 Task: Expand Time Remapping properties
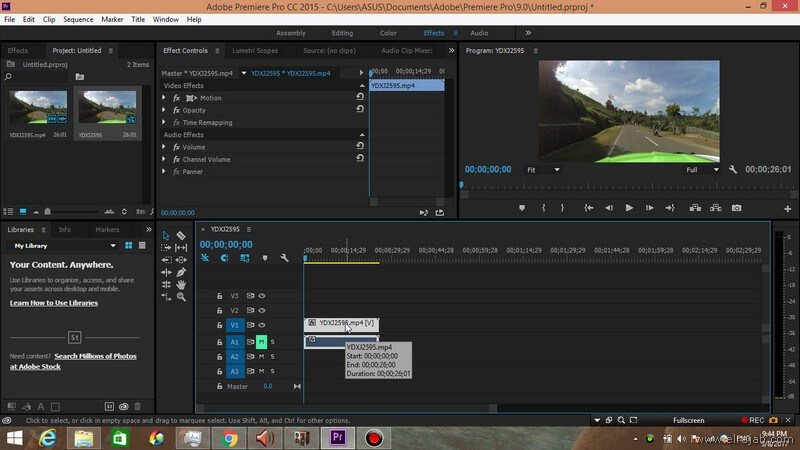point(164,122)
